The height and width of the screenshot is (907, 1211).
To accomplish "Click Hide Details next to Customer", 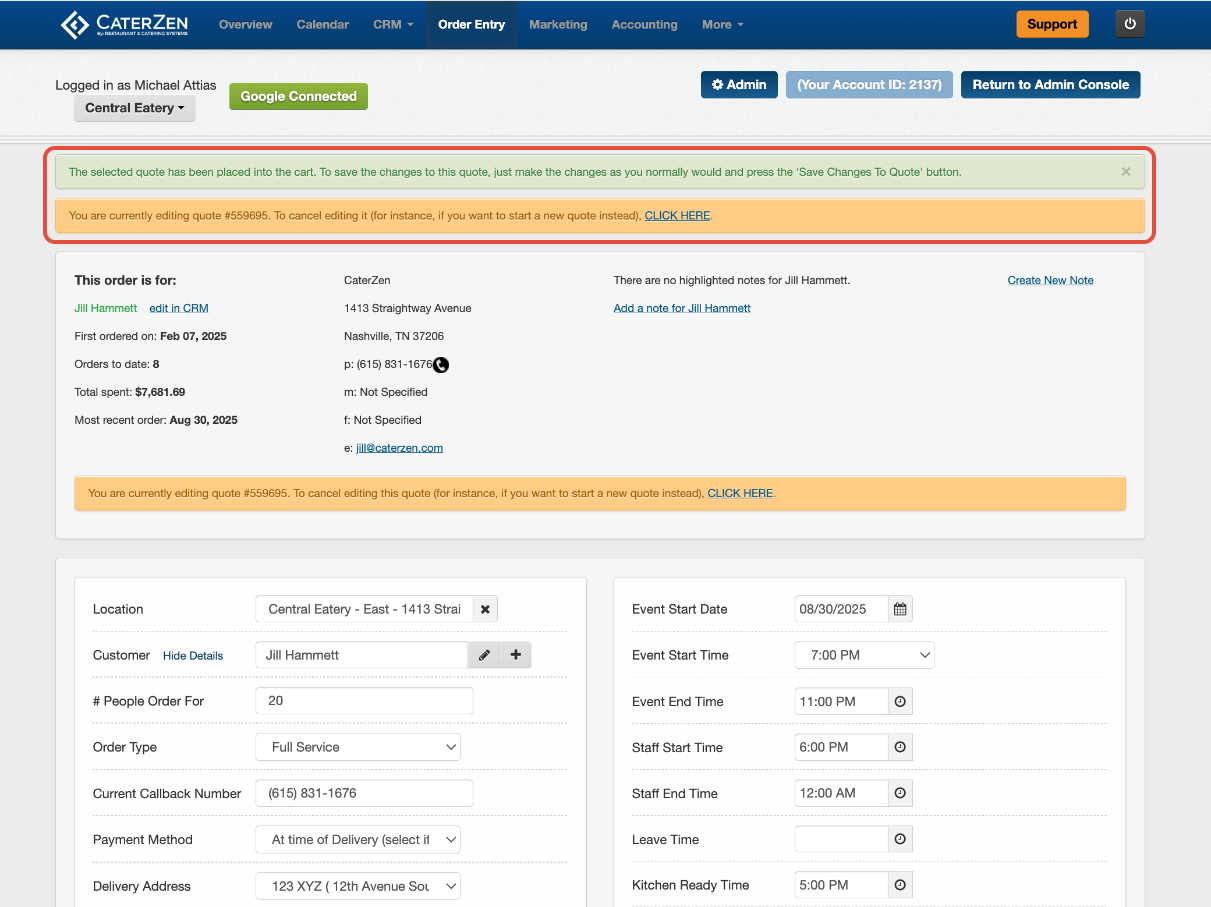I will 193,656.
